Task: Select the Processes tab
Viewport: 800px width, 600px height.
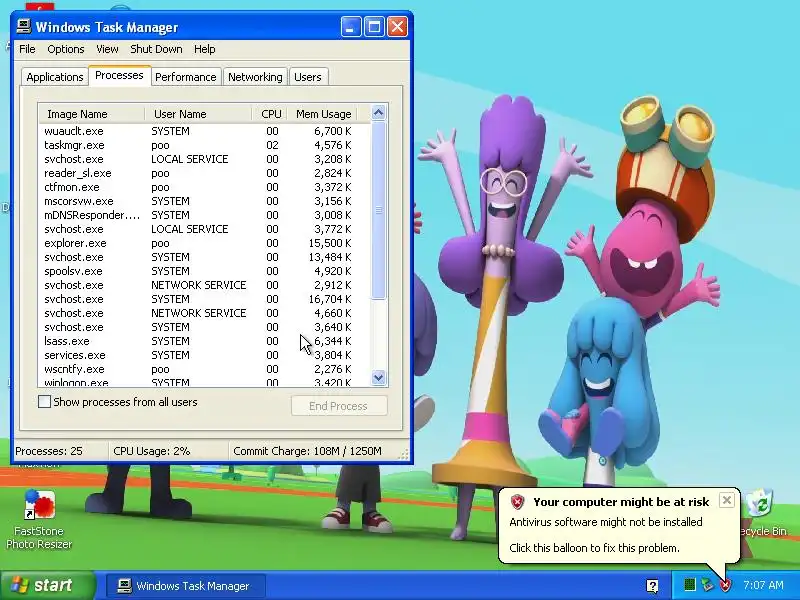Action: (x=119, y=76)
